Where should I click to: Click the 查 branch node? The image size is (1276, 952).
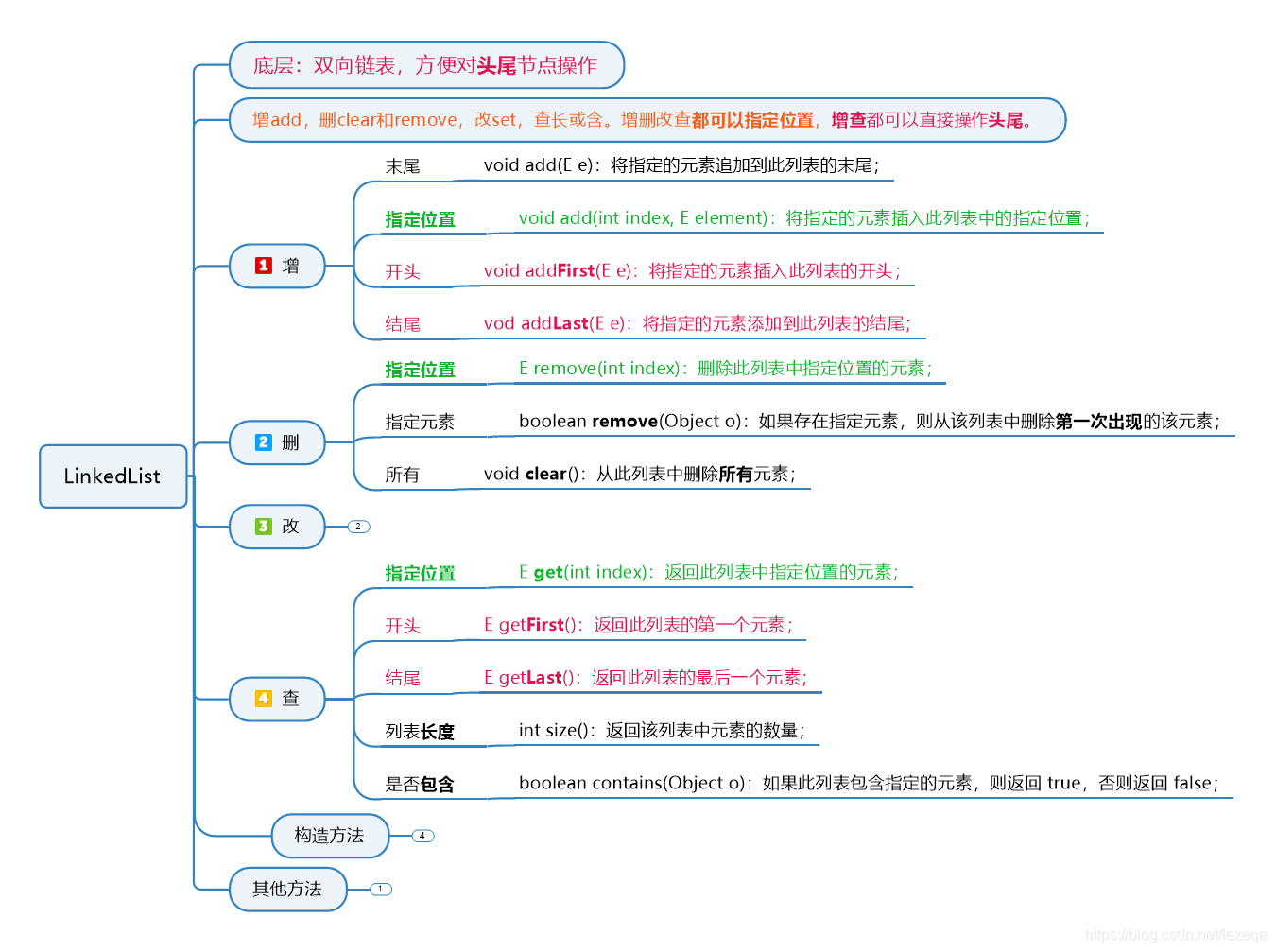pyautogui.click(x=285, y=700)
